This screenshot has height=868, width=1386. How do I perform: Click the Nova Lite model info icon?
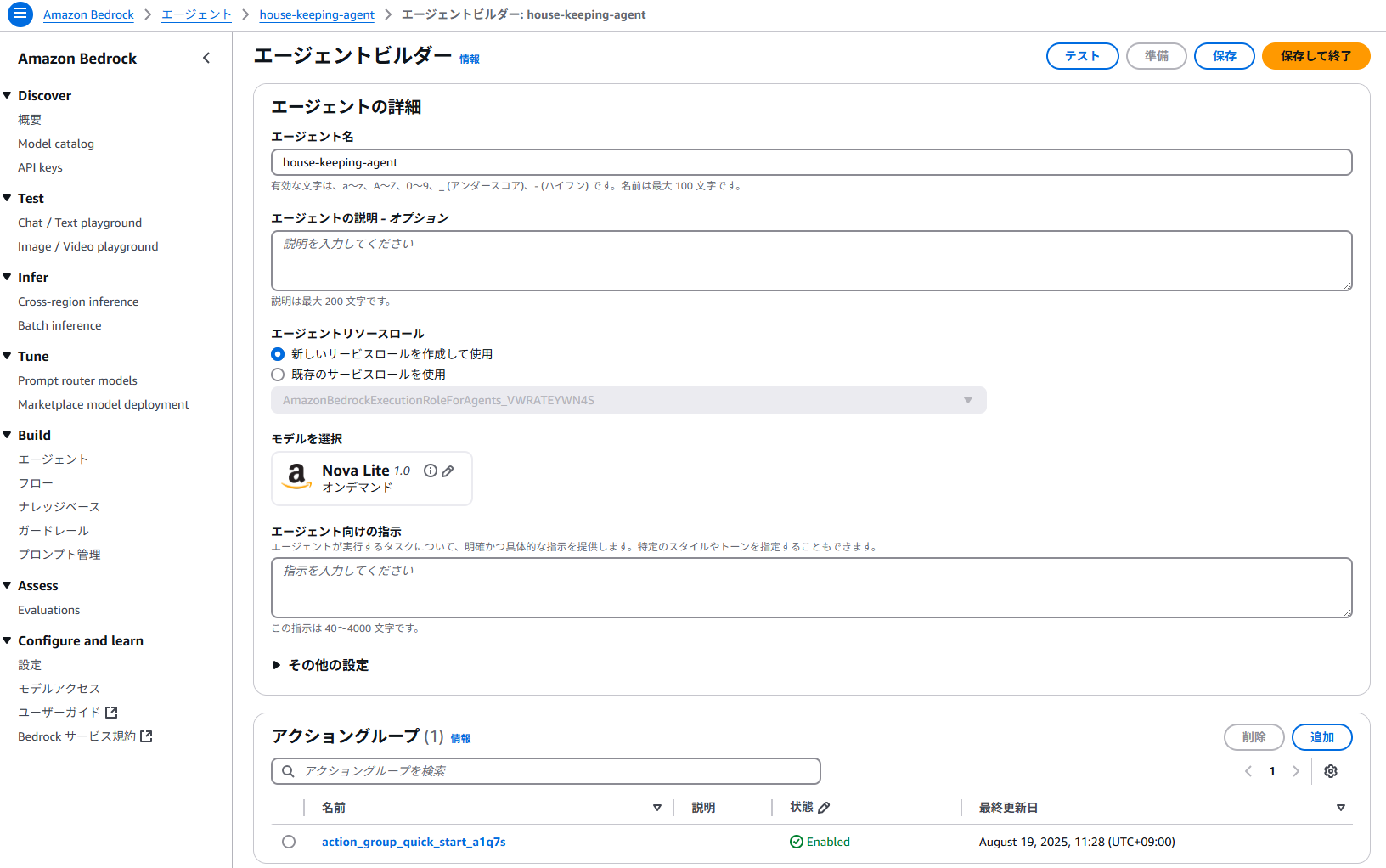click(431, 471)
